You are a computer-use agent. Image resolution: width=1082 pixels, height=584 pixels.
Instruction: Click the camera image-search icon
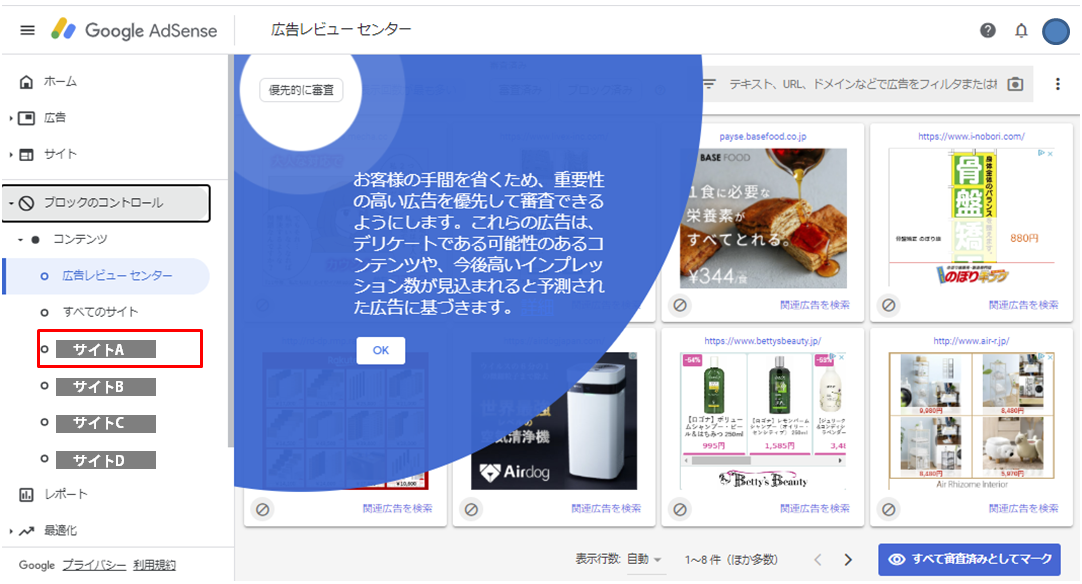(x=1015, y=84)
